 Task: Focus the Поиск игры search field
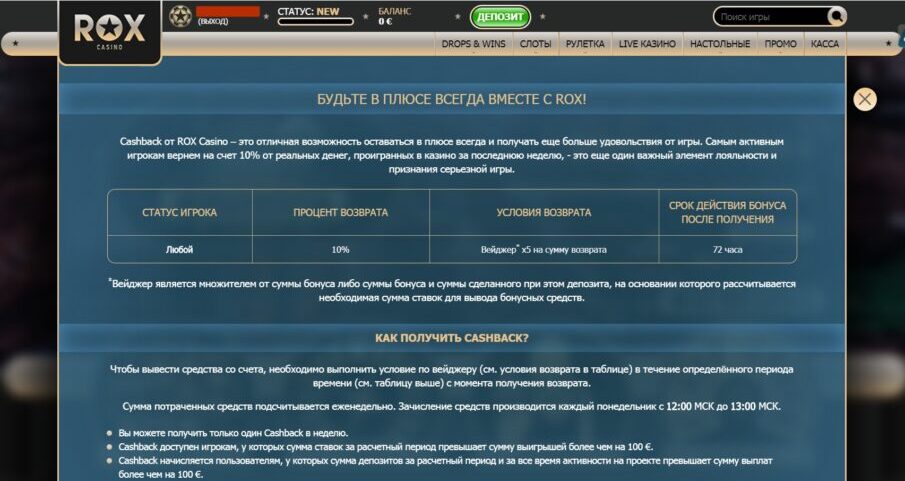772,17
